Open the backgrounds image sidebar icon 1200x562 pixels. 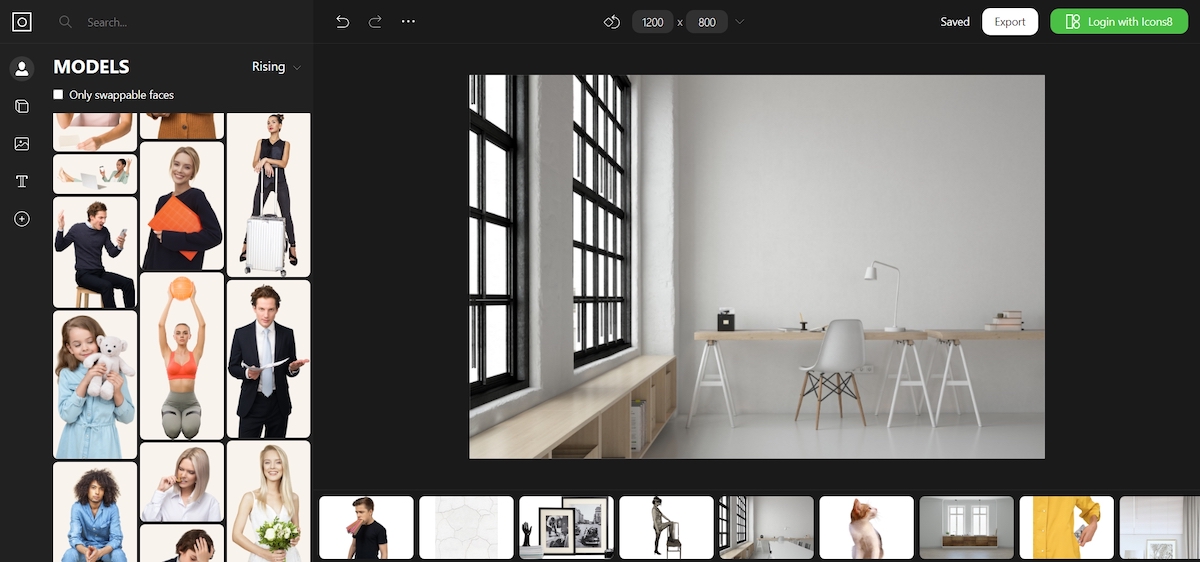(x=21, y=144)
